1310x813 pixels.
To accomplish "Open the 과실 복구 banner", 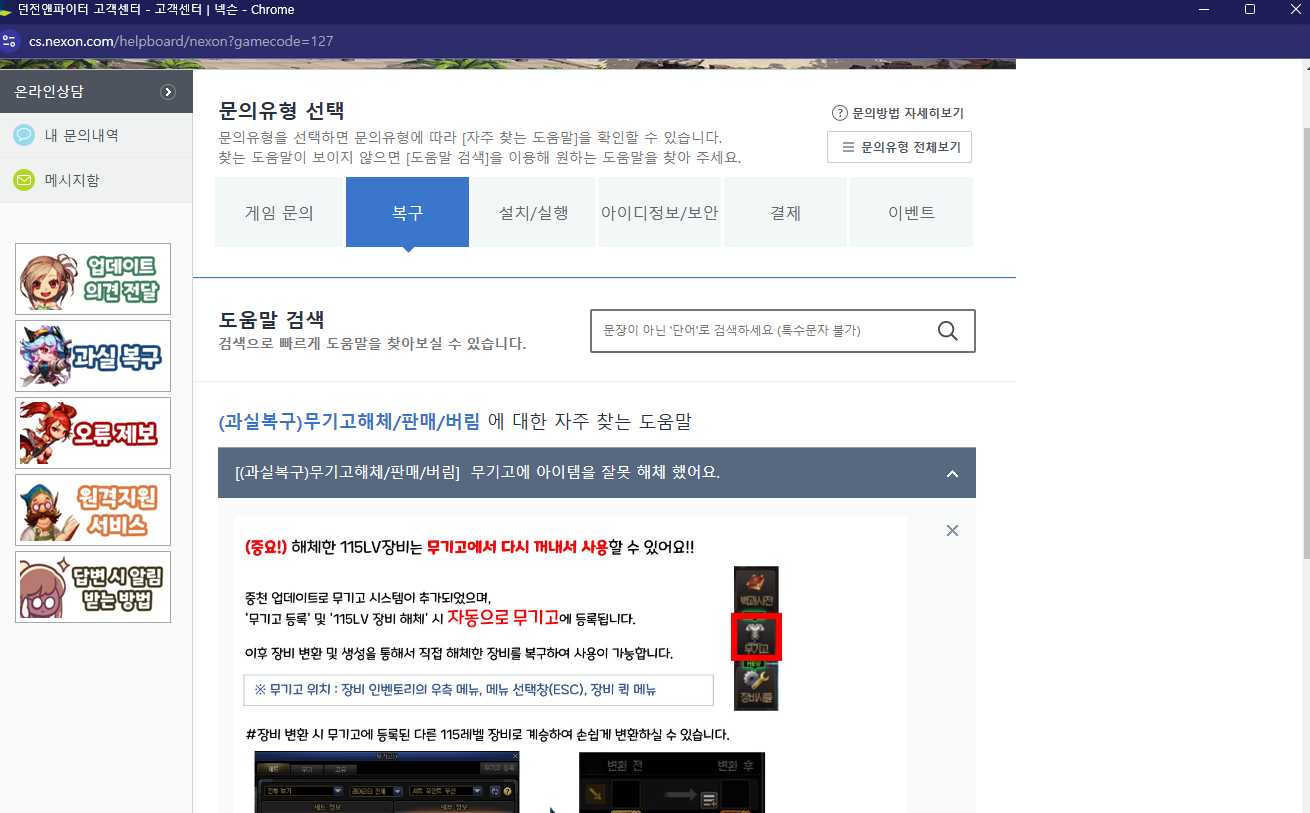I will [x=93, y=356].
